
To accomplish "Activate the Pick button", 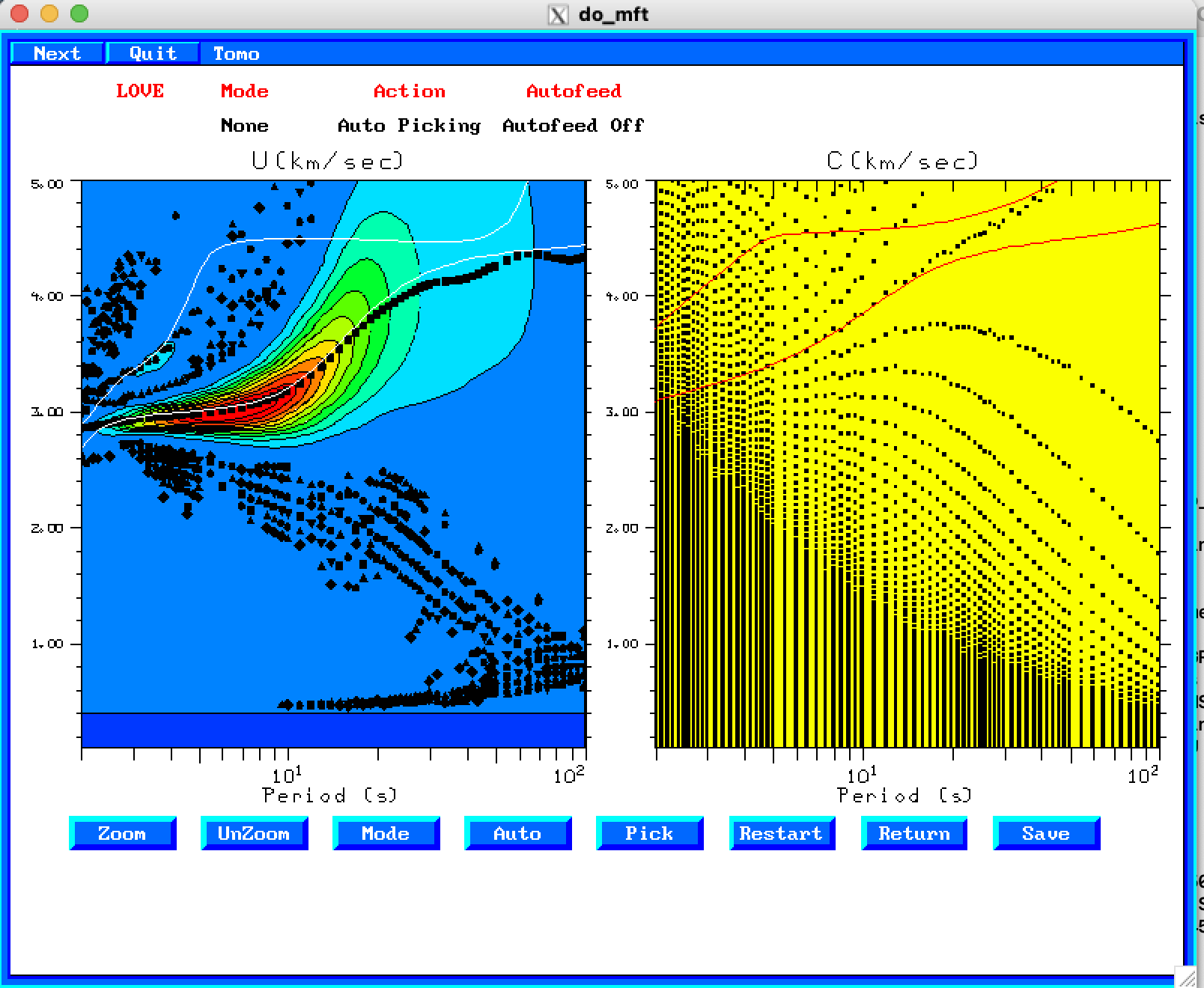I will point(649,833).
